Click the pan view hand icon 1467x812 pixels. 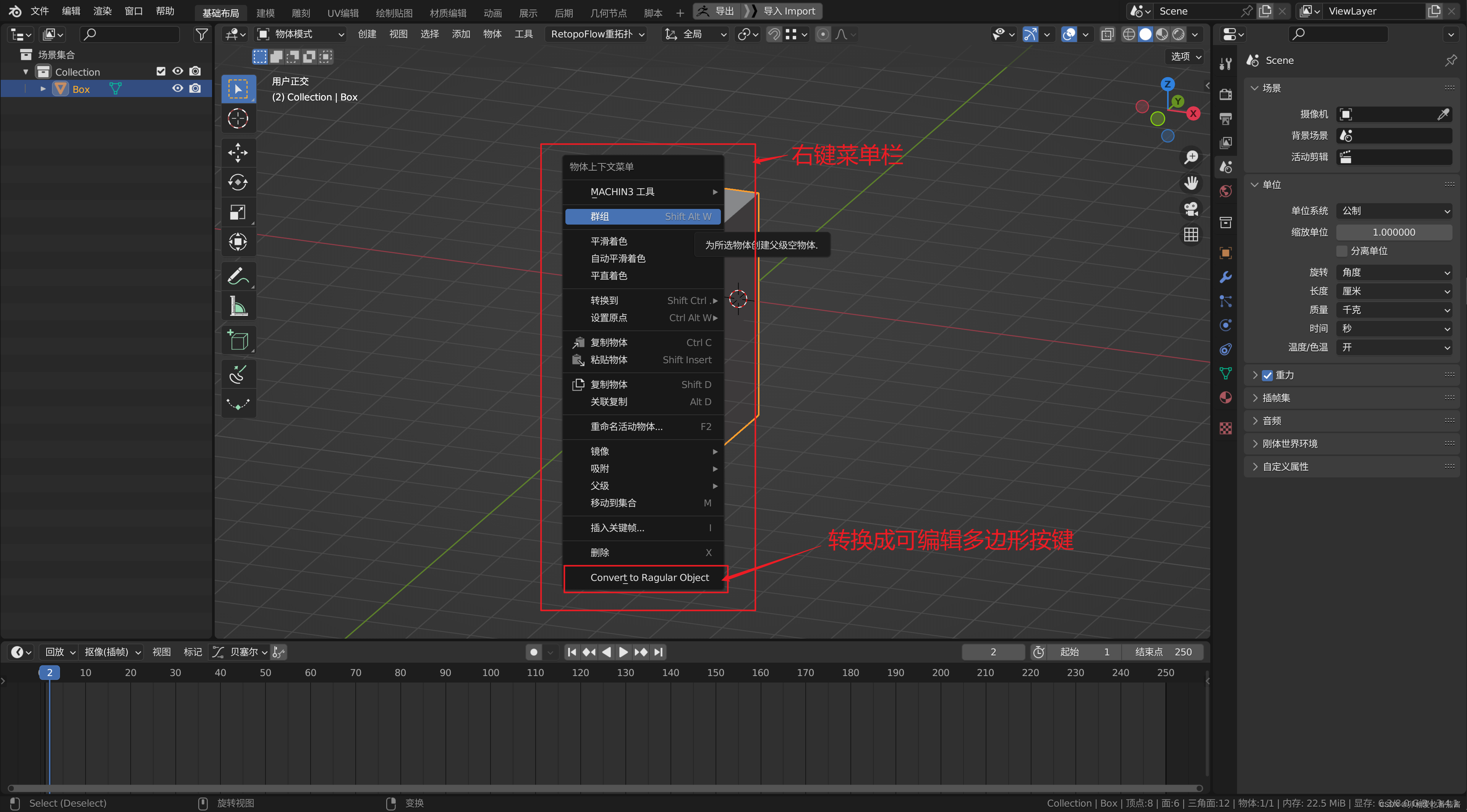pos(1191,183)
